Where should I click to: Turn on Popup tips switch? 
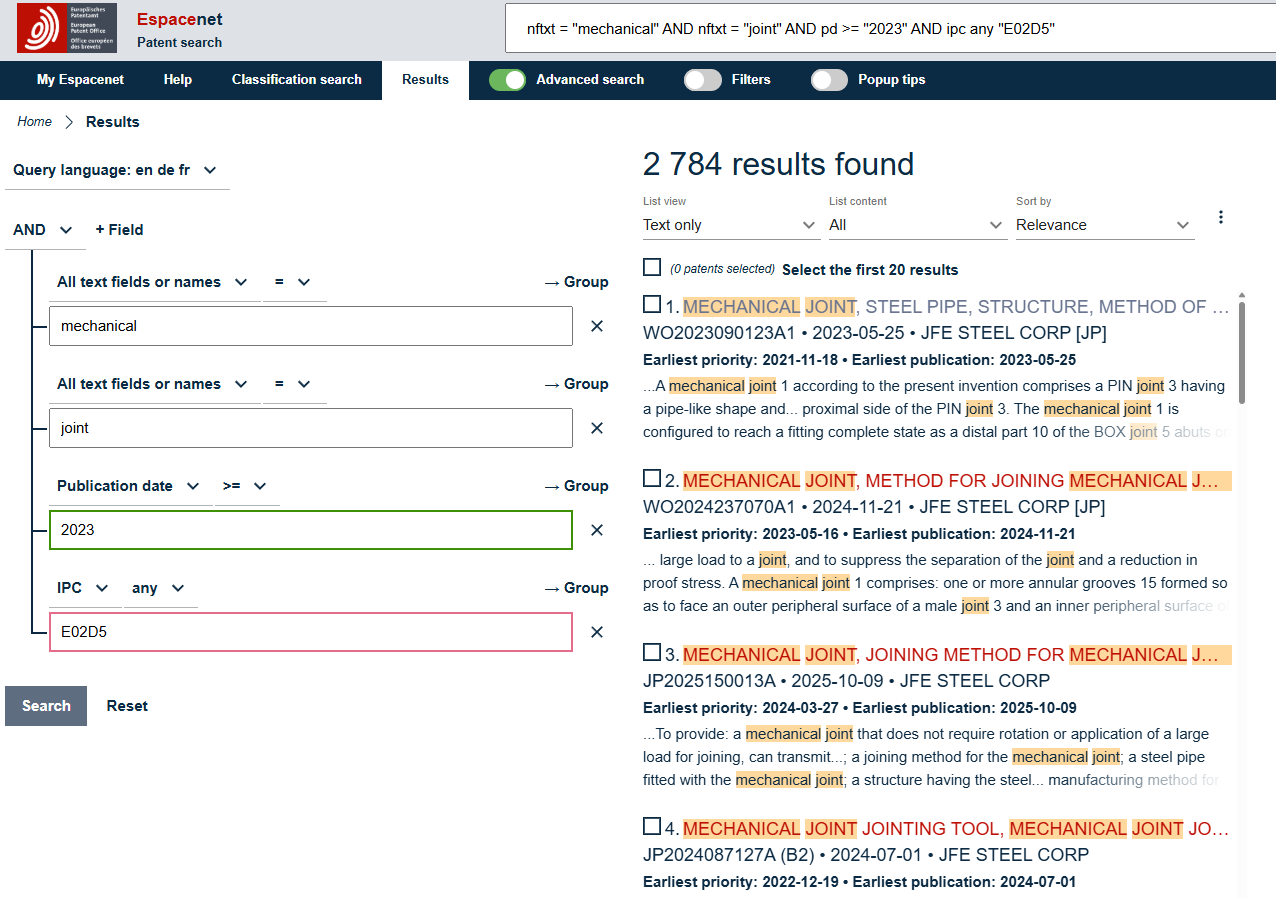[829, 80]
